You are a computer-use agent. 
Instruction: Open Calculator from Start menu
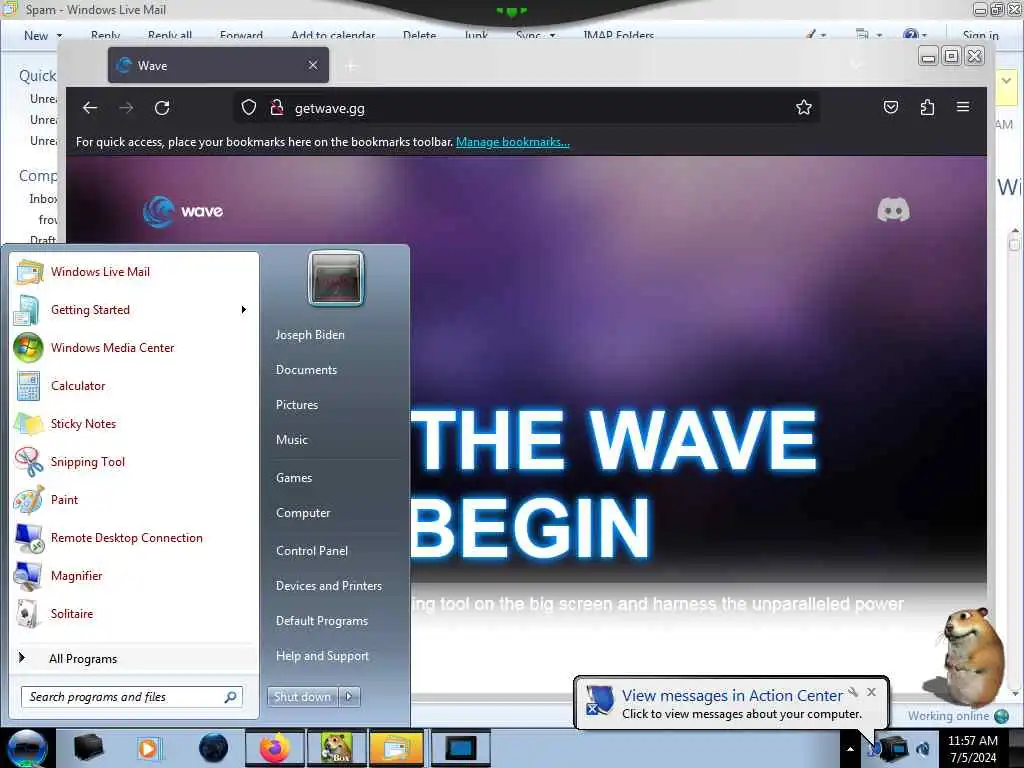tap(135, 385)
